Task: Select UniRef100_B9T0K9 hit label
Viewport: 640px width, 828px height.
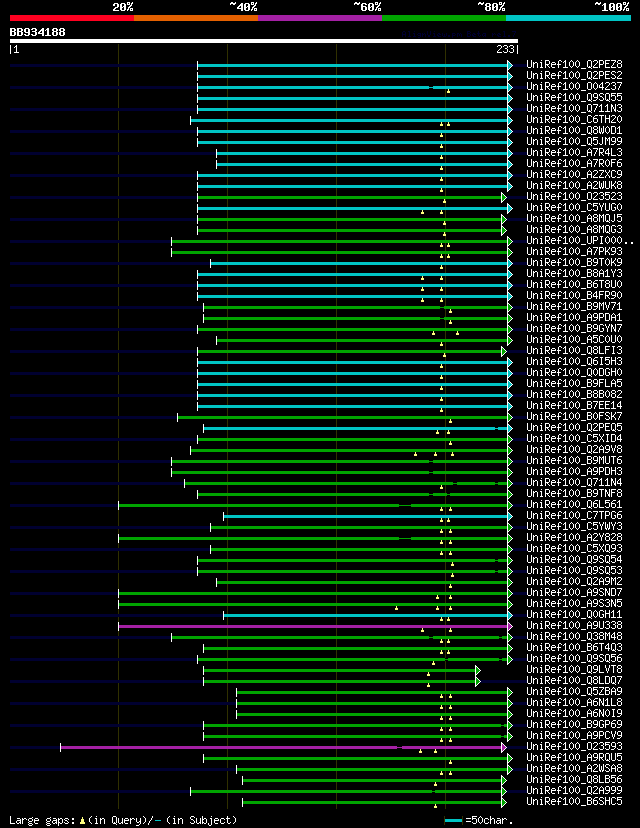Action: click(x=574, y=263)
